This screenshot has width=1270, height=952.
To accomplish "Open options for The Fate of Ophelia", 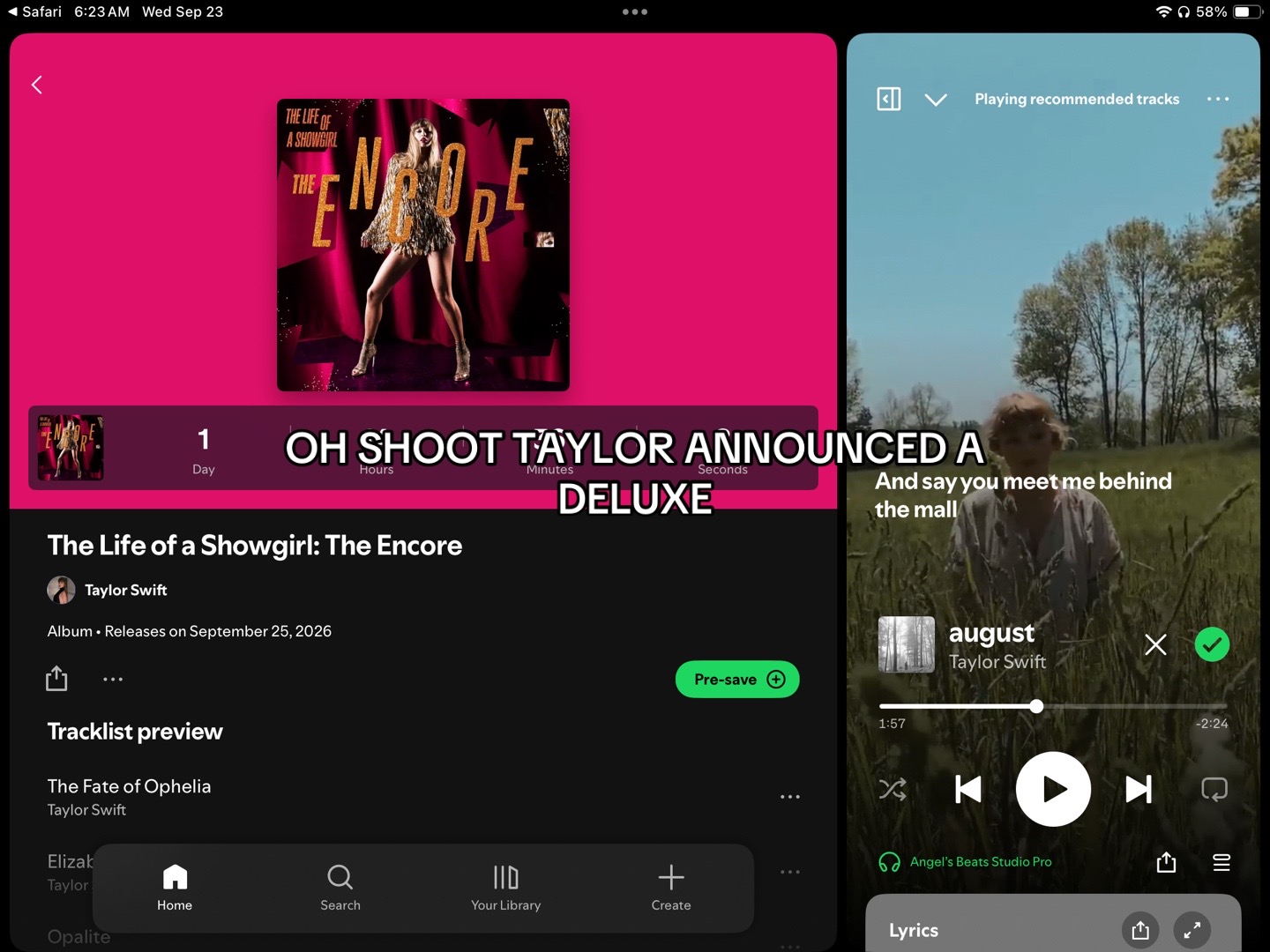I will click(790, 797).
